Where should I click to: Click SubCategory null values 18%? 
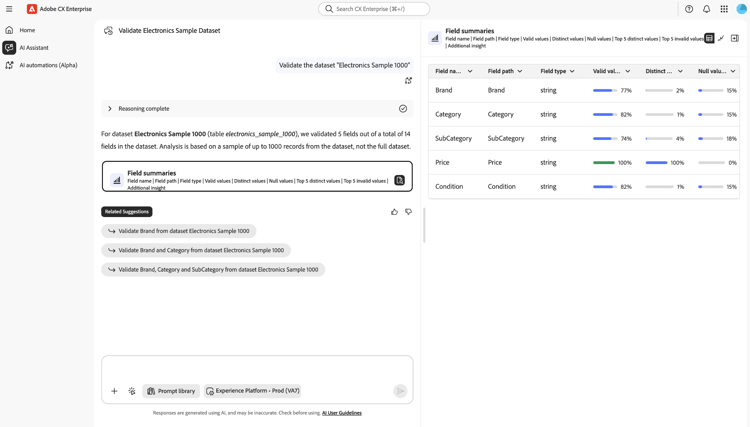click(x=732, y=139)
